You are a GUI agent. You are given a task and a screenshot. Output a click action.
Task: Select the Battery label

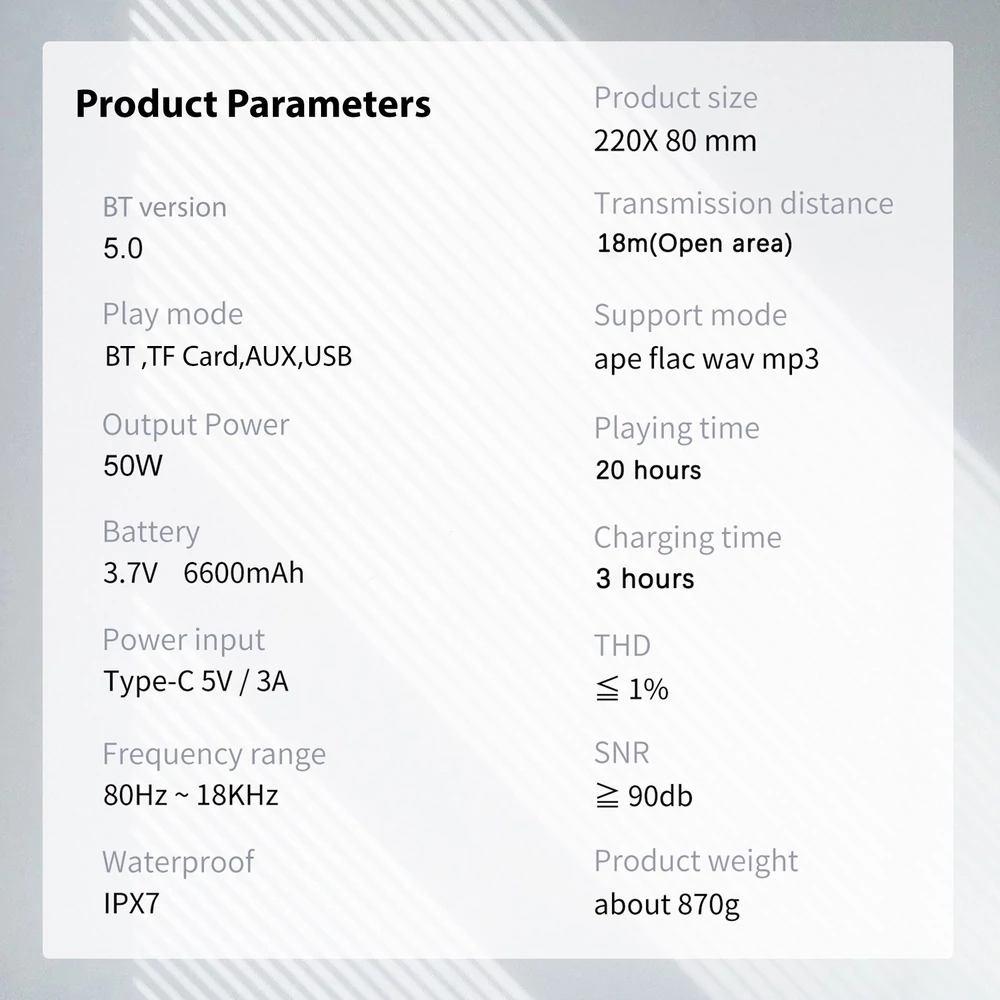click(x=151, y=532)
